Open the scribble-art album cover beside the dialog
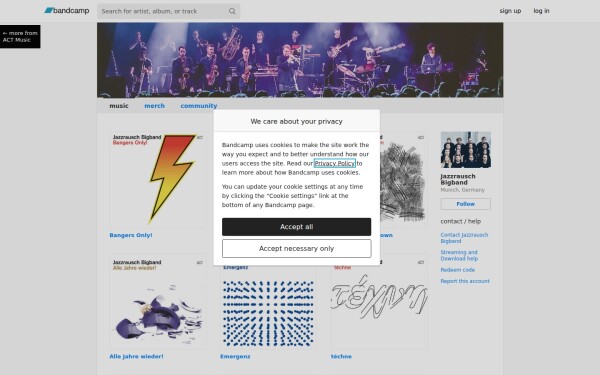 pos(404,179)
